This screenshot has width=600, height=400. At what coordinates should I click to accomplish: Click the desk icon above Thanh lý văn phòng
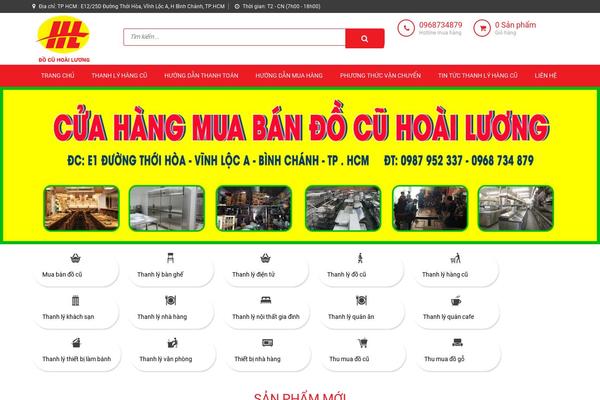[x=173, y=343]
